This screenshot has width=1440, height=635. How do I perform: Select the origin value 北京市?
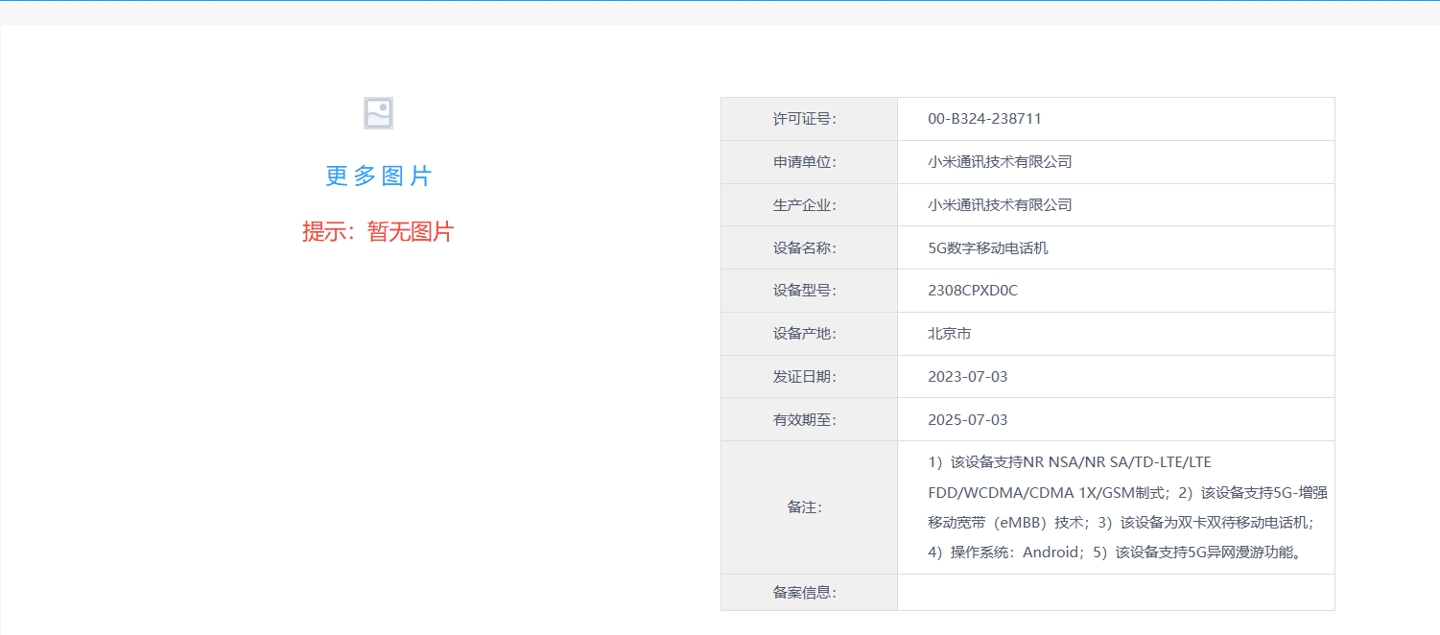coord(949,334)
